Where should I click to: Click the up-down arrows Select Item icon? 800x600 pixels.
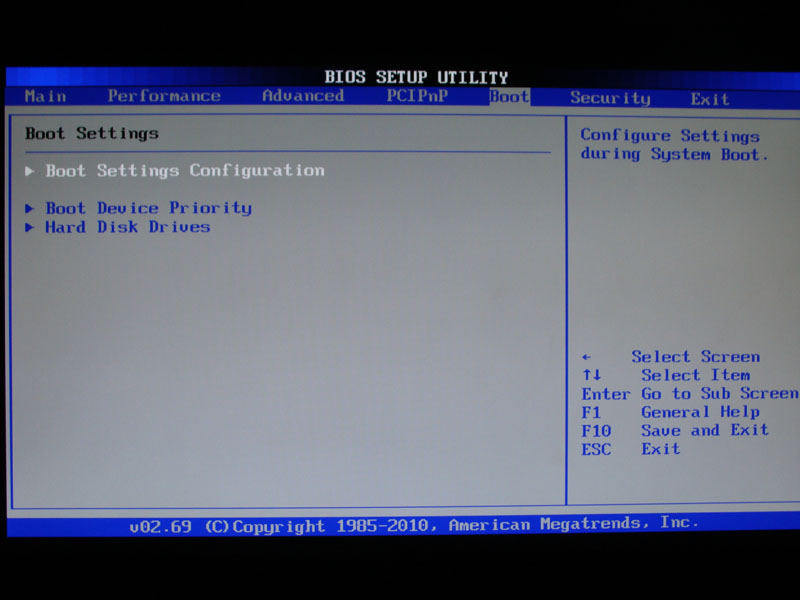(x=592, y=375)
